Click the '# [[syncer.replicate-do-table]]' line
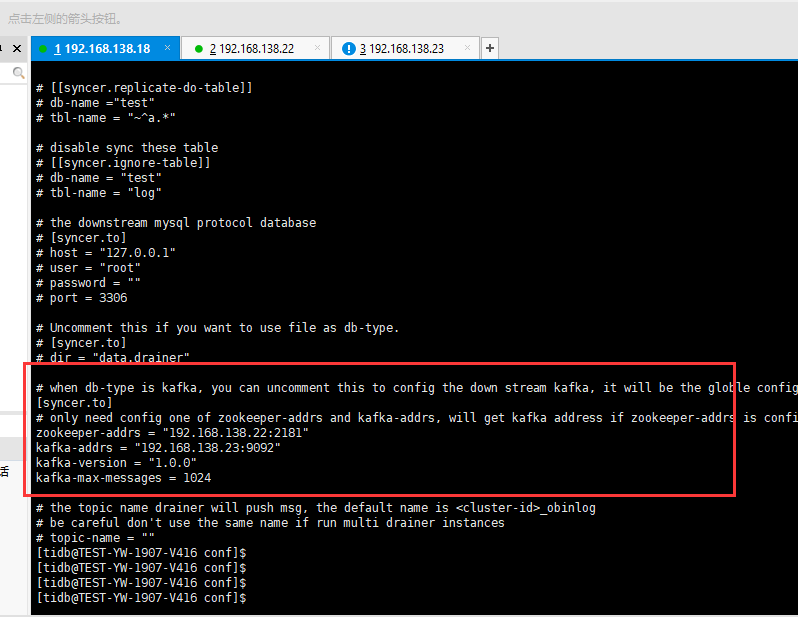The image size is (798, 617). (x=144, y=88)
